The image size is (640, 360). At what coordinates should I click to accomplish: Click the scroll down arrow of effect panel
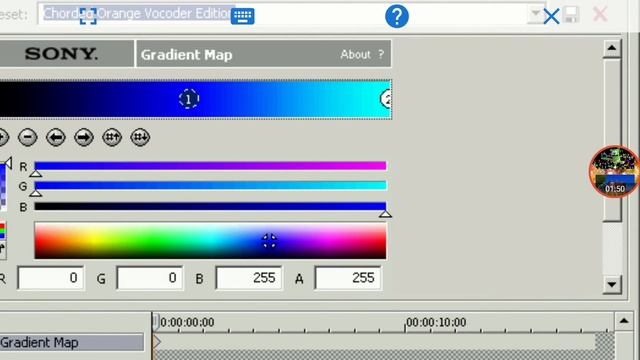click(612, 284)
